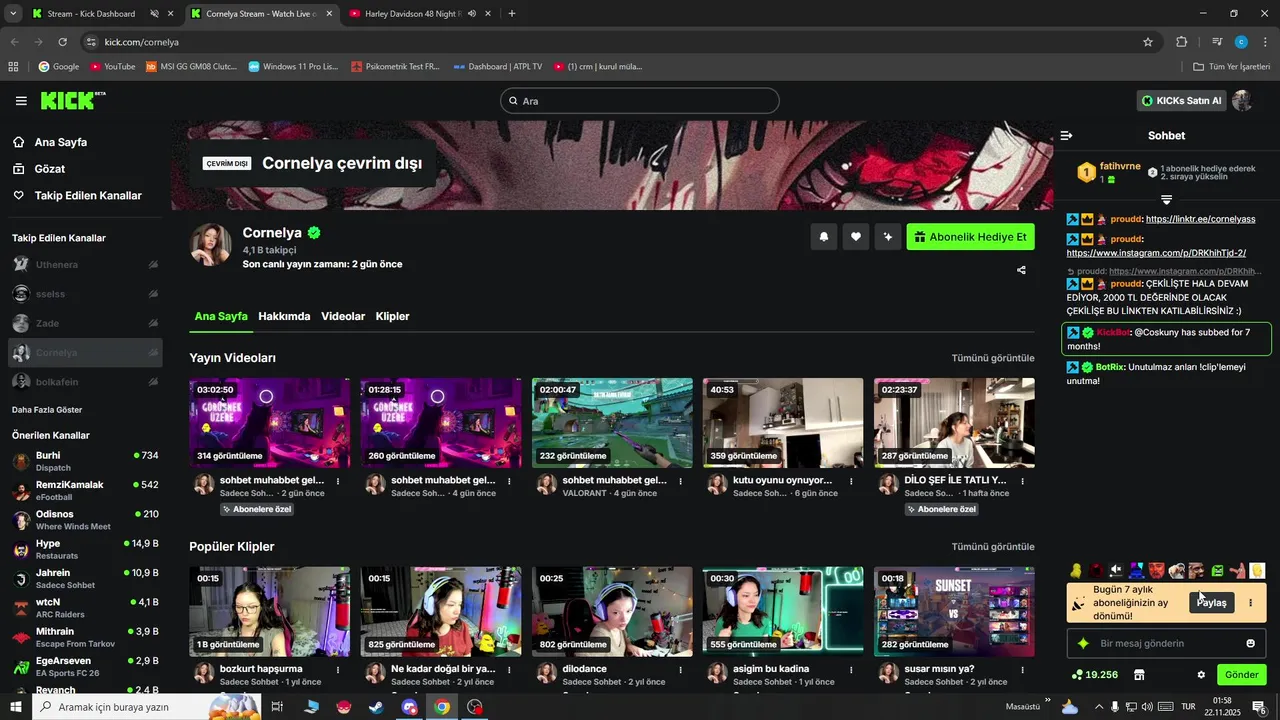The width and height of the screenshot is (1280, 720).
Task: Open three-dot menu on anniversary banner
Action: [1250, 603]
